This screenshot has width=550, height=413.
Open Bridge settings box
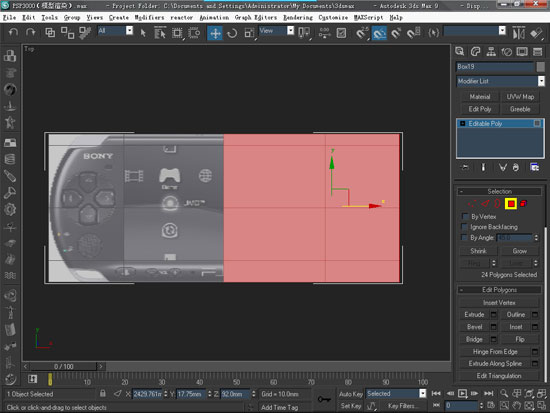pos(494,339)
